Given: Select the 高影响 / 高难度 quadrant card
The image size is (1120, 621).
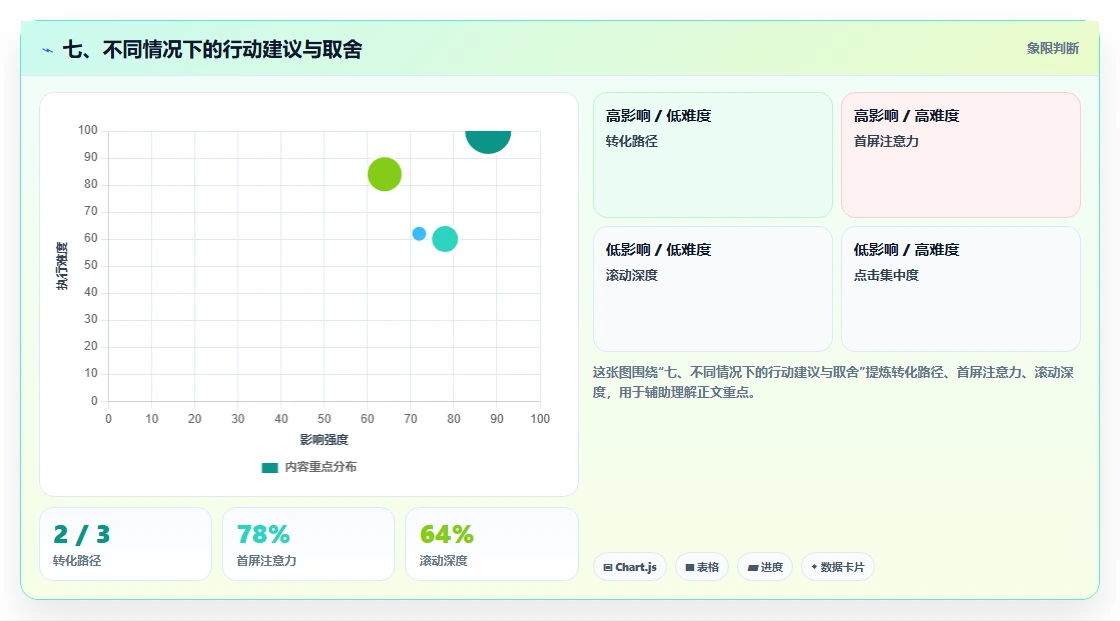Looking at the screenshot, I should pos(961,155).
